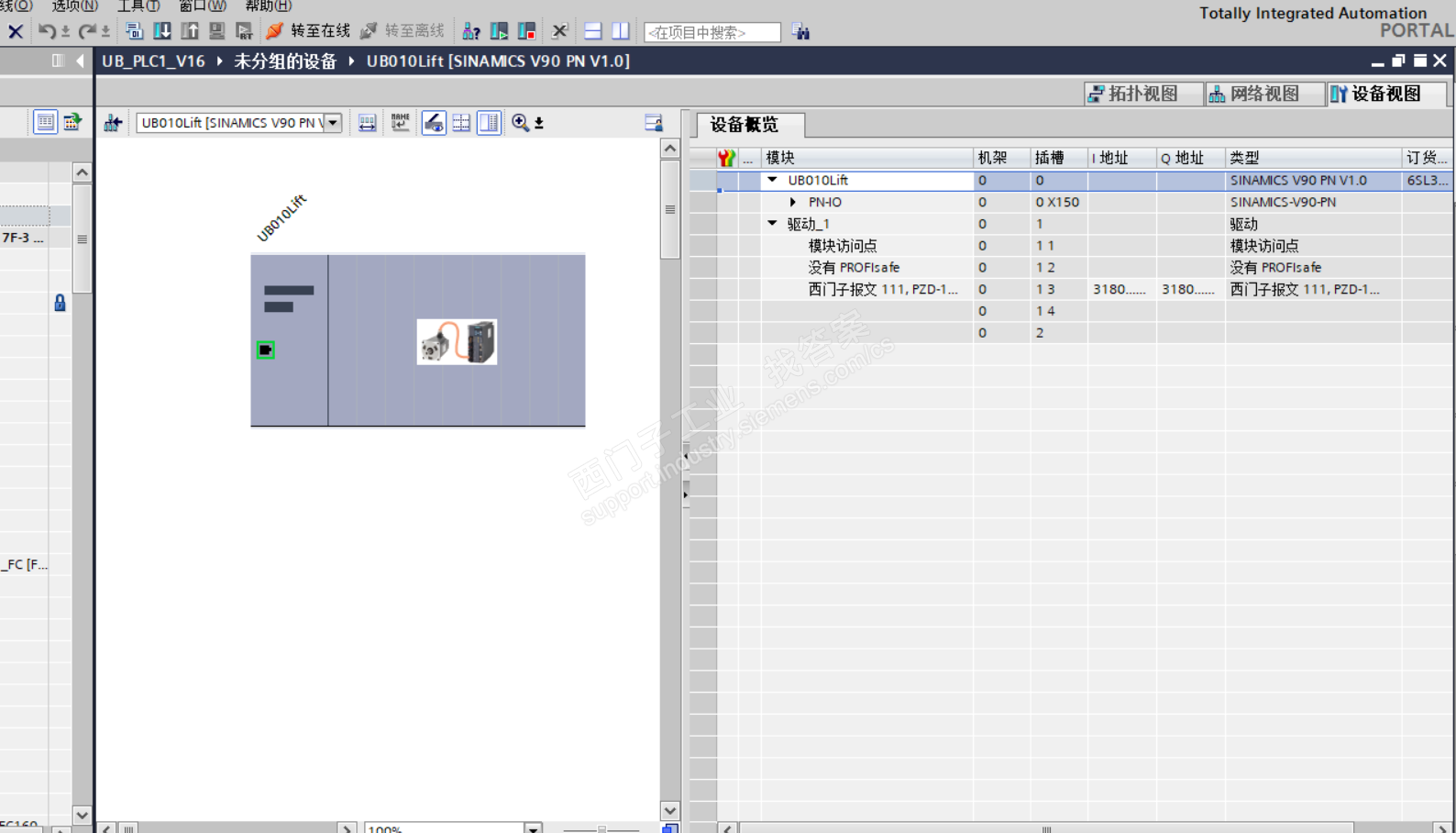Click the Go online lightning icon

[x=274, y=31]
